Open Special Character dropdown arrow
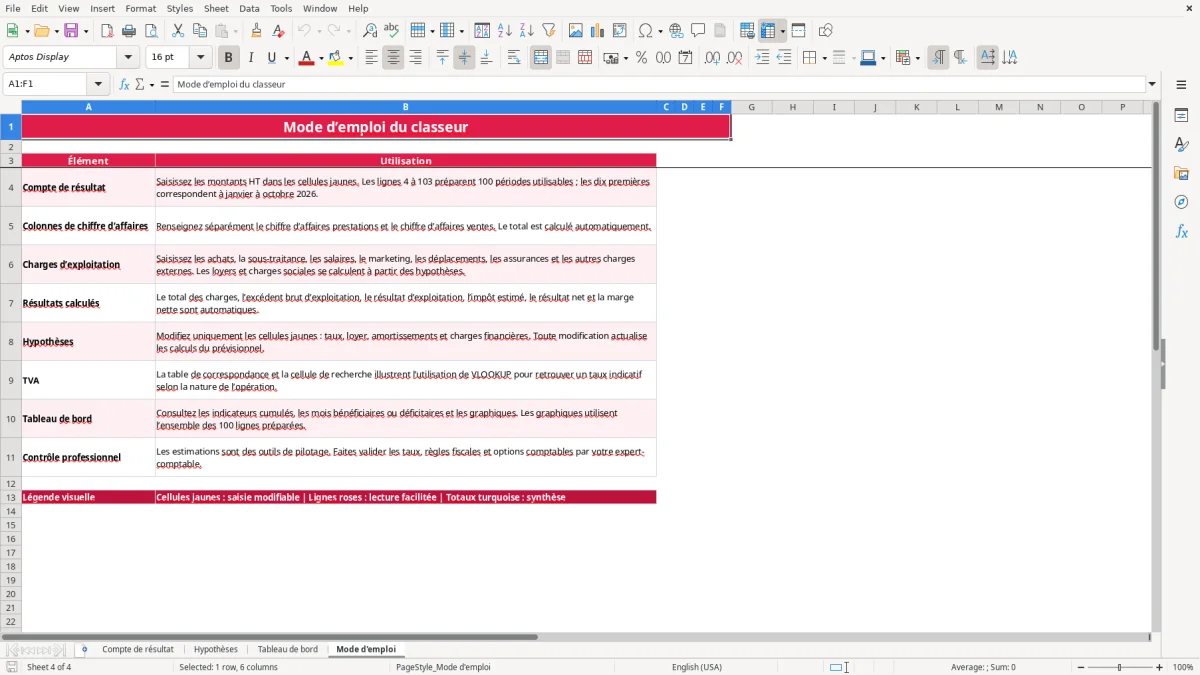 pos(661,31)
